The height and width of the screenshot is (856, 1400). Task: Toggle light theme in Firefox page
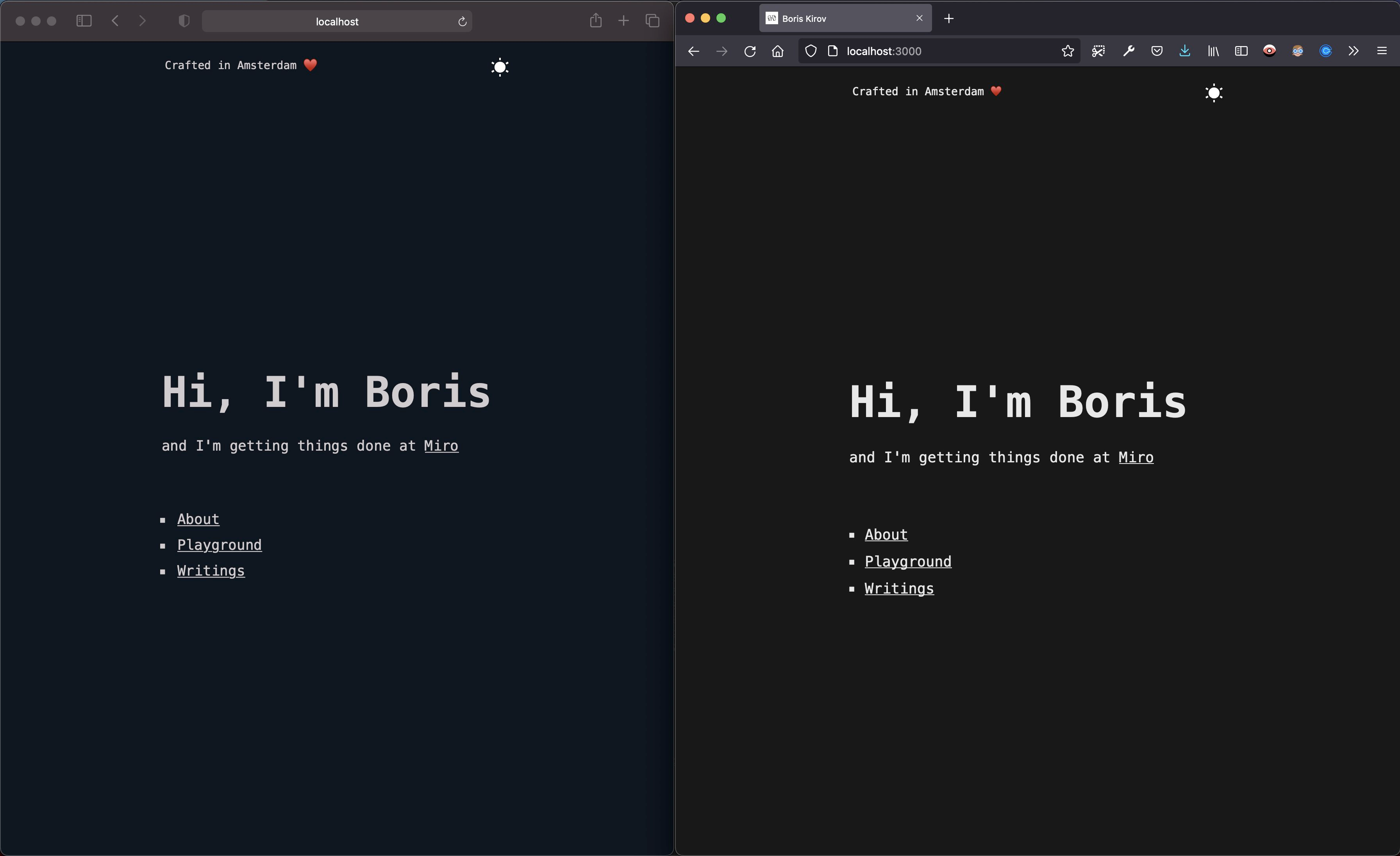[1214, 93]
